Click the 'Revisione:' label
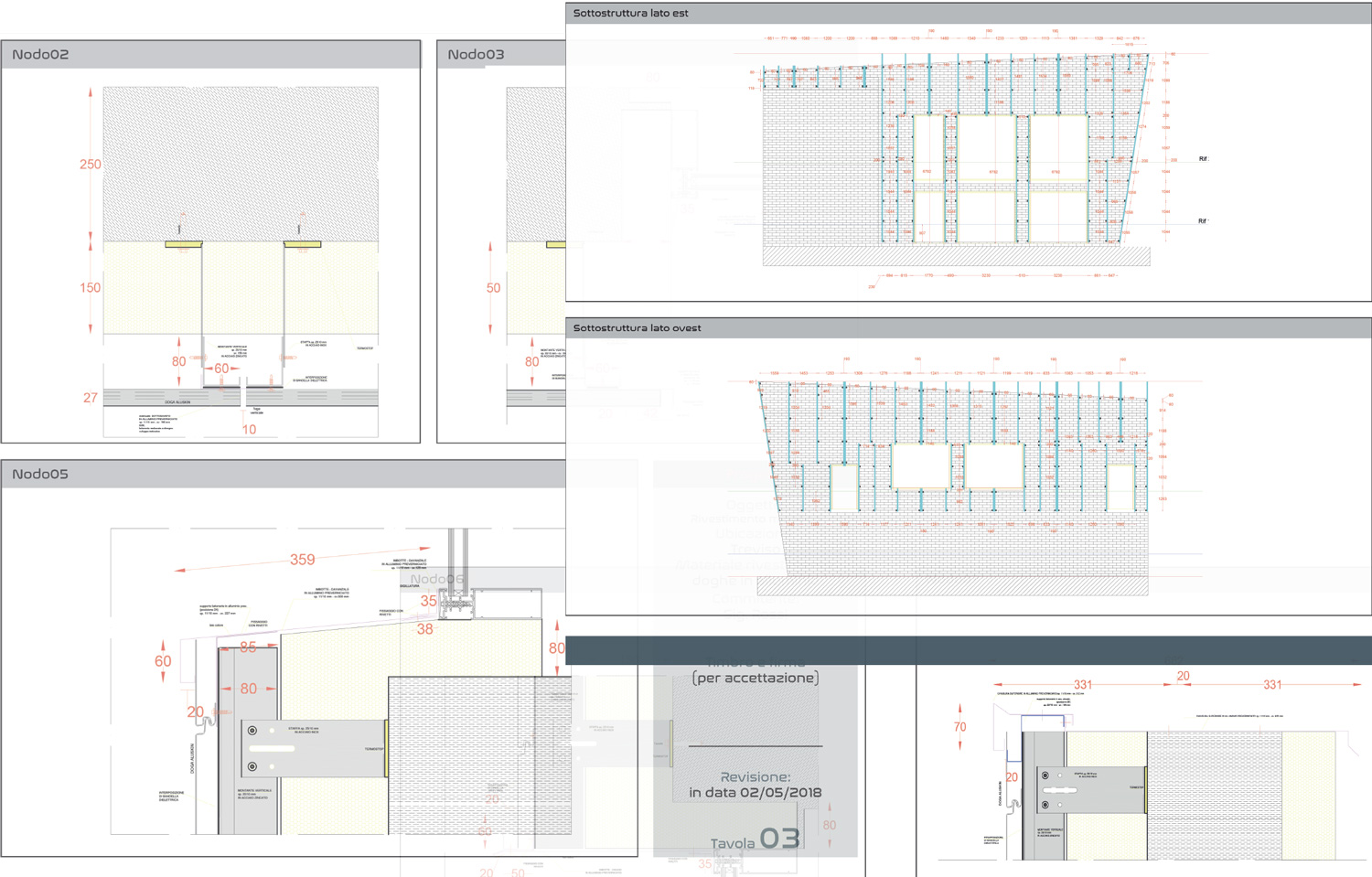Screen dimensions: 1372x877 755,776
